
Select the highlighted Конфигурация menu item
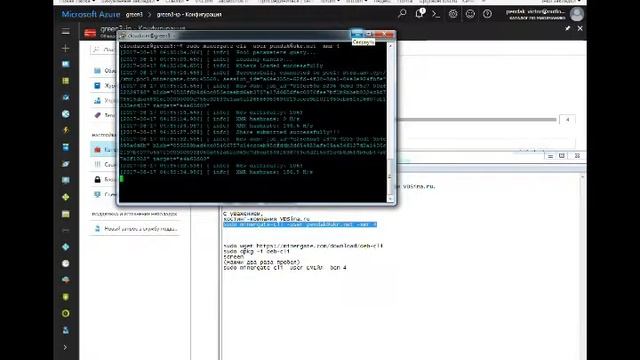[104, 150]
